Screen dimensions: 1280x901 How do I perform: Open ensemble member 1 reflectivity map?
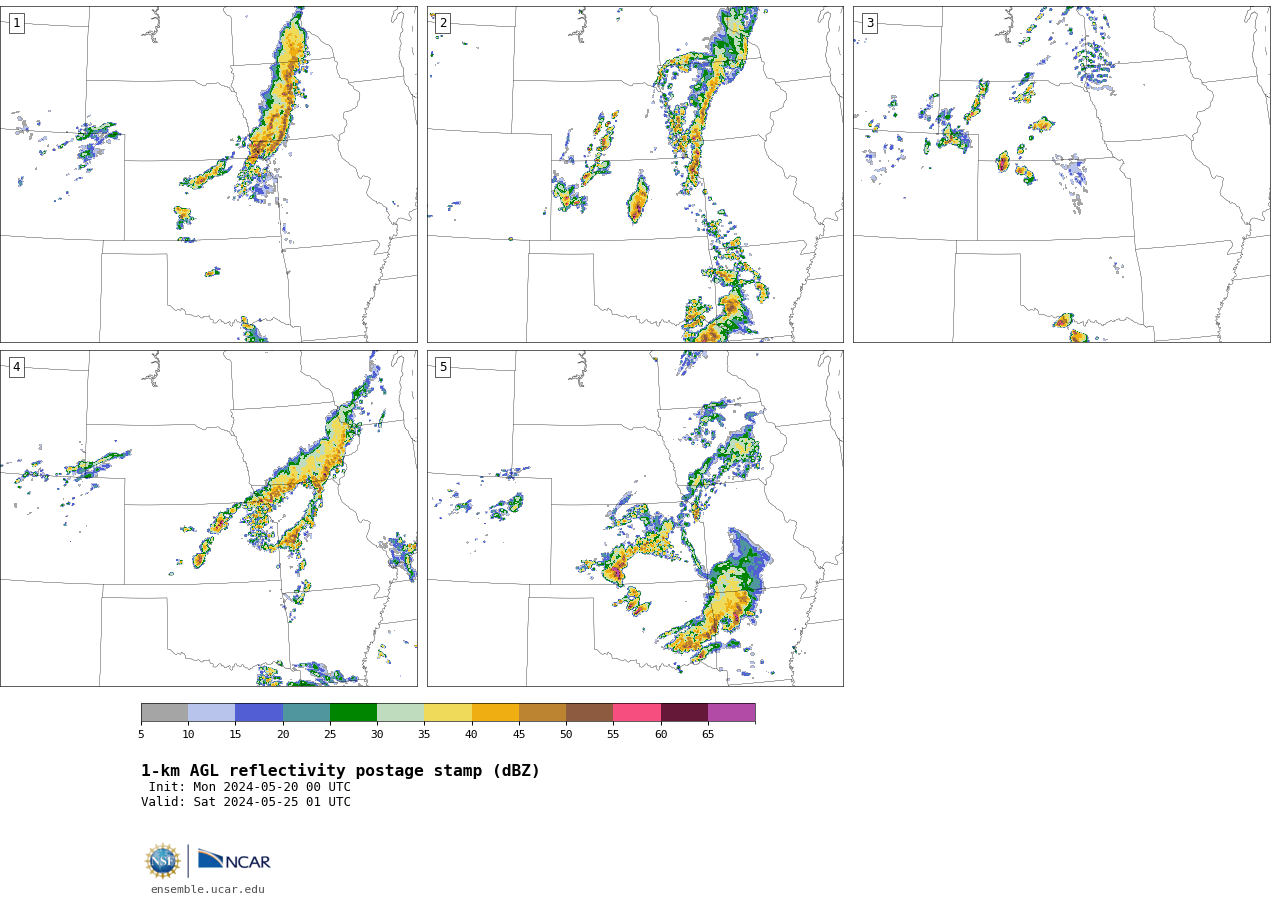click(x=209, y=174)
